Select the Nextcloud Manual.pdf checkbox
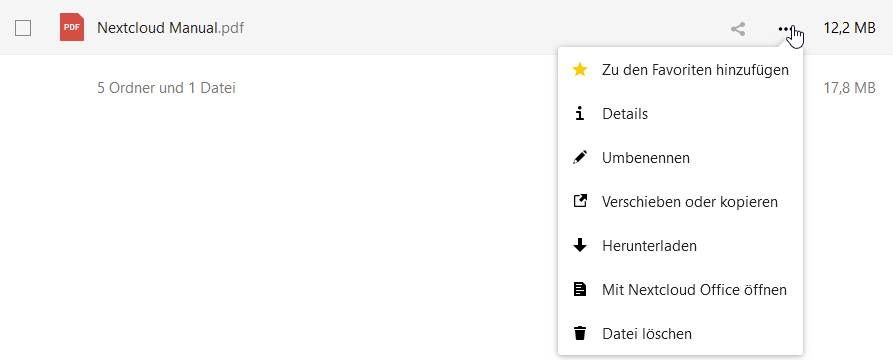This screenshot has height=360, width=893. tap(23, 28)
